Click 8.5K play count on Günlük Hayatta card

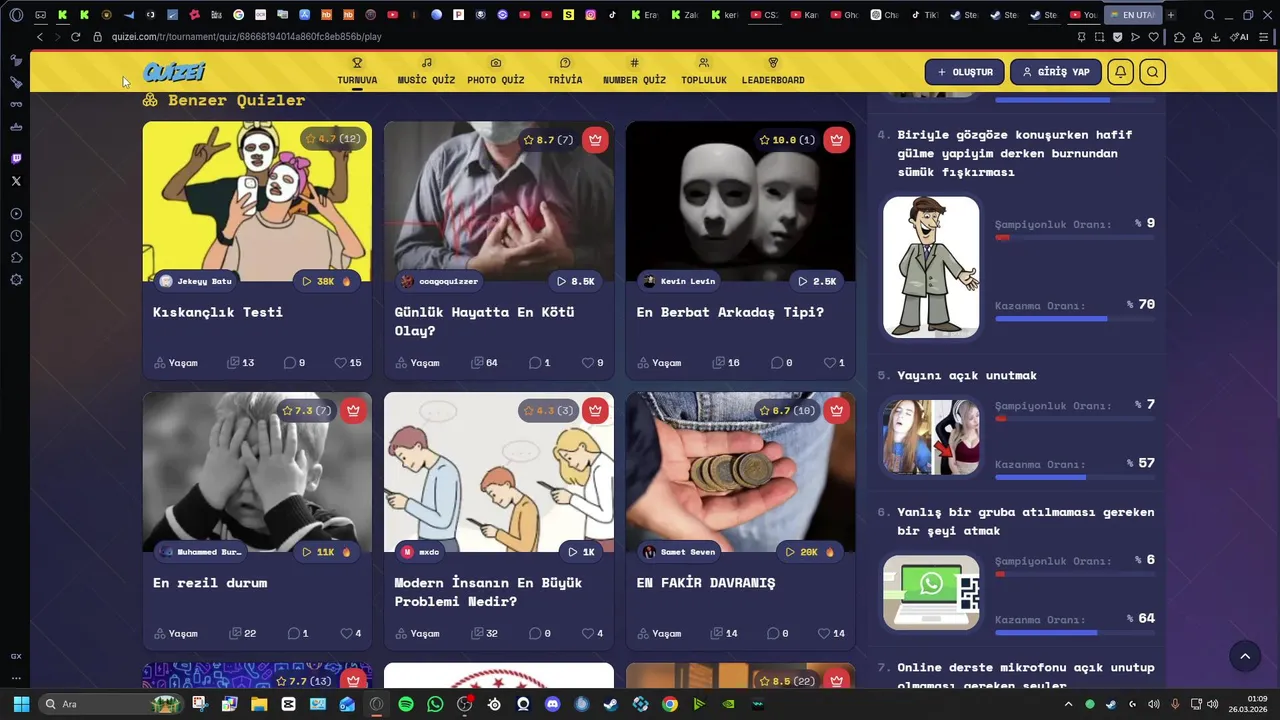pos(576,281)
